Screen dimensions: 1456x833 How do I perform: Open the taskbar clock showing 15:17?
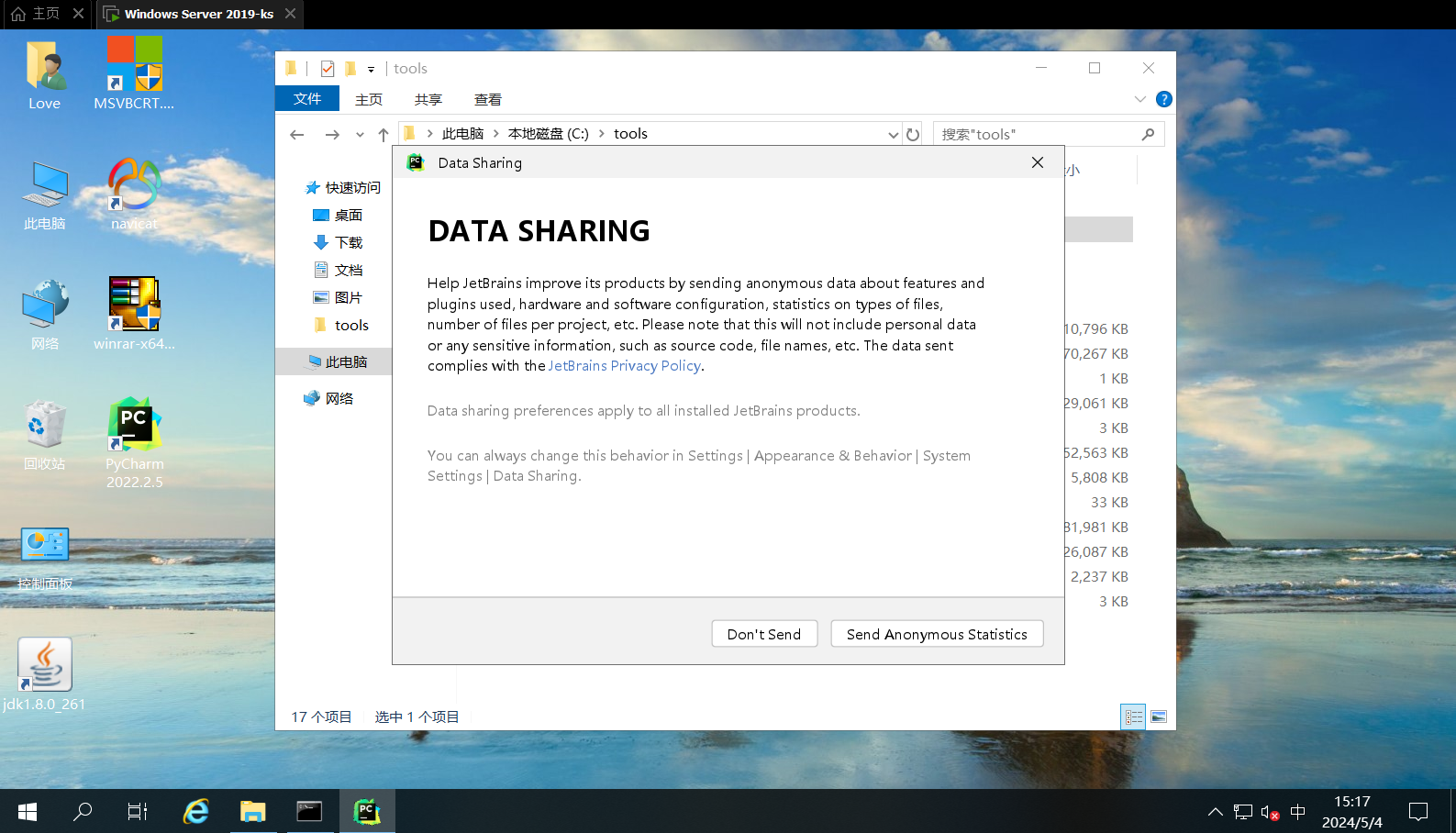(x=1352, y=812)
